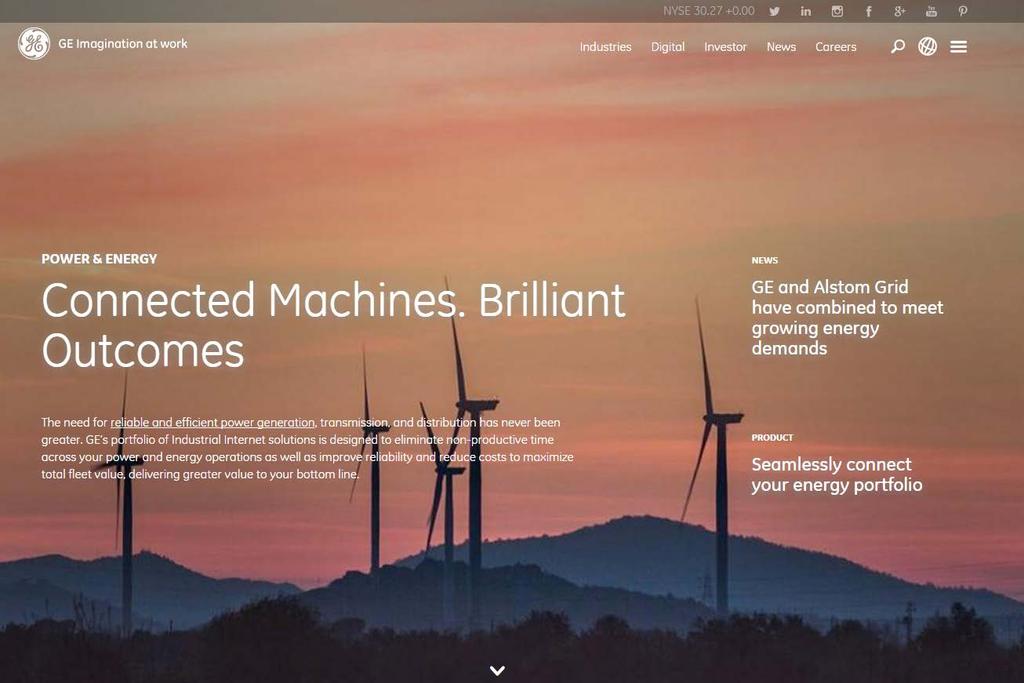Click the NYSE 30.27 stock ticker

click(x=709, y=11)
